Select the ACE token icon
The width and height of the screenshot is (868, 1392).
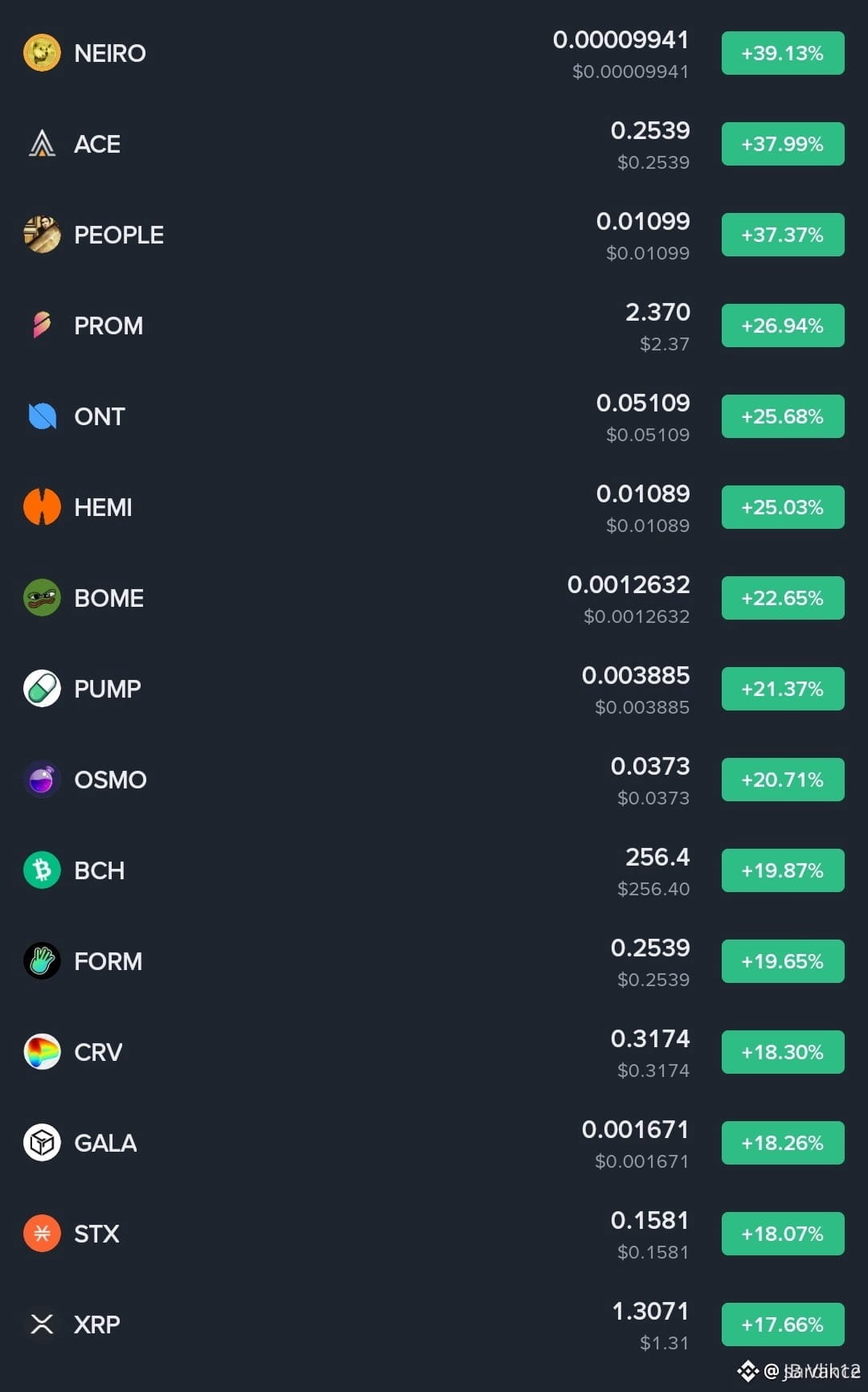pos(42,144)
